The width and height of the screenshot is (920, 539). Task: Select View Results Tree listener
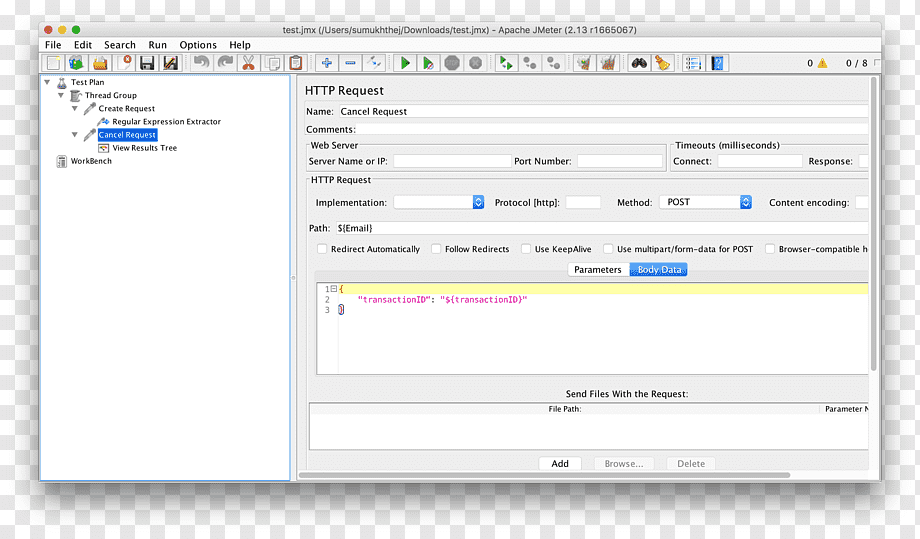144,148
